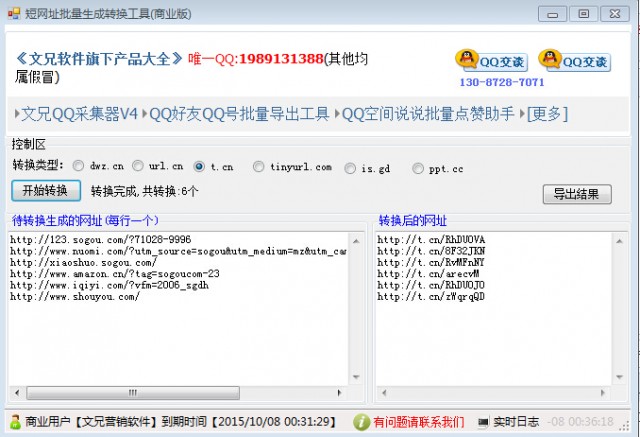Click the www.amazon.cn URL line

click(115, 274)
